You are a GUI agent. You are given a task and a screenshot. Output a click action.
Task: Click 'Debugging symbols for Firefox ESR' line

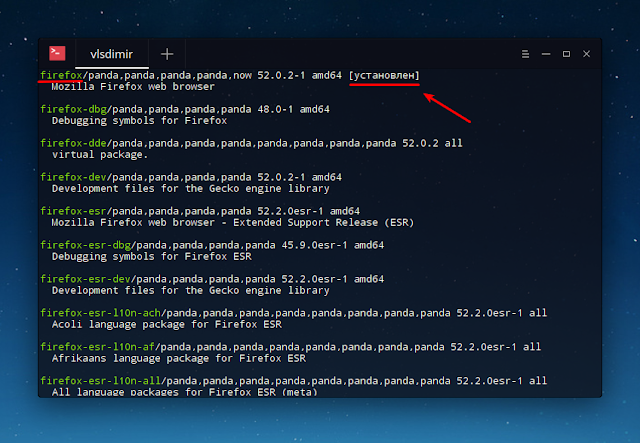(x=151, y=256)
